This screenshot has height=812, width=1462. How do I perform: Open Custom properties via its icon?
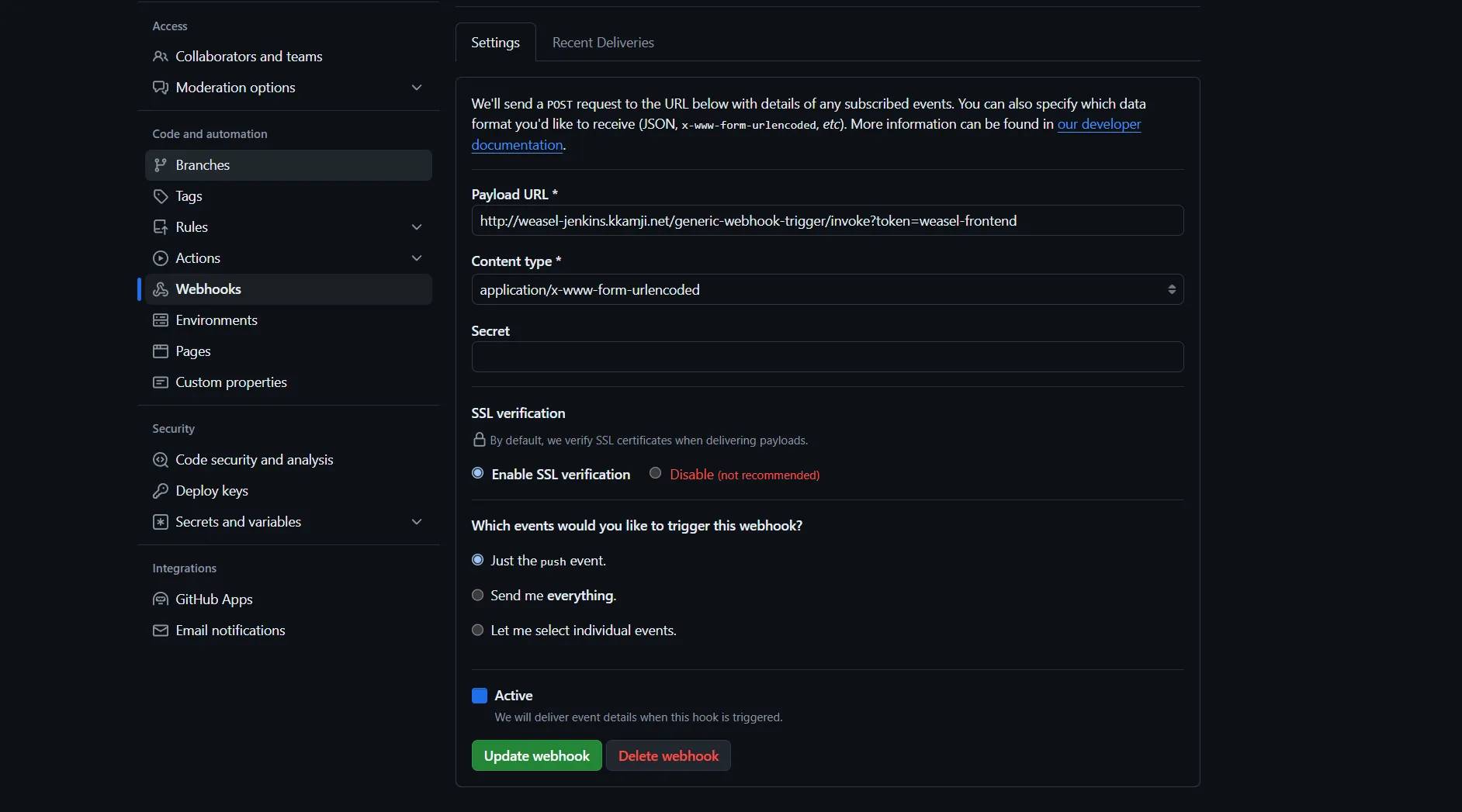coord(161,382)
